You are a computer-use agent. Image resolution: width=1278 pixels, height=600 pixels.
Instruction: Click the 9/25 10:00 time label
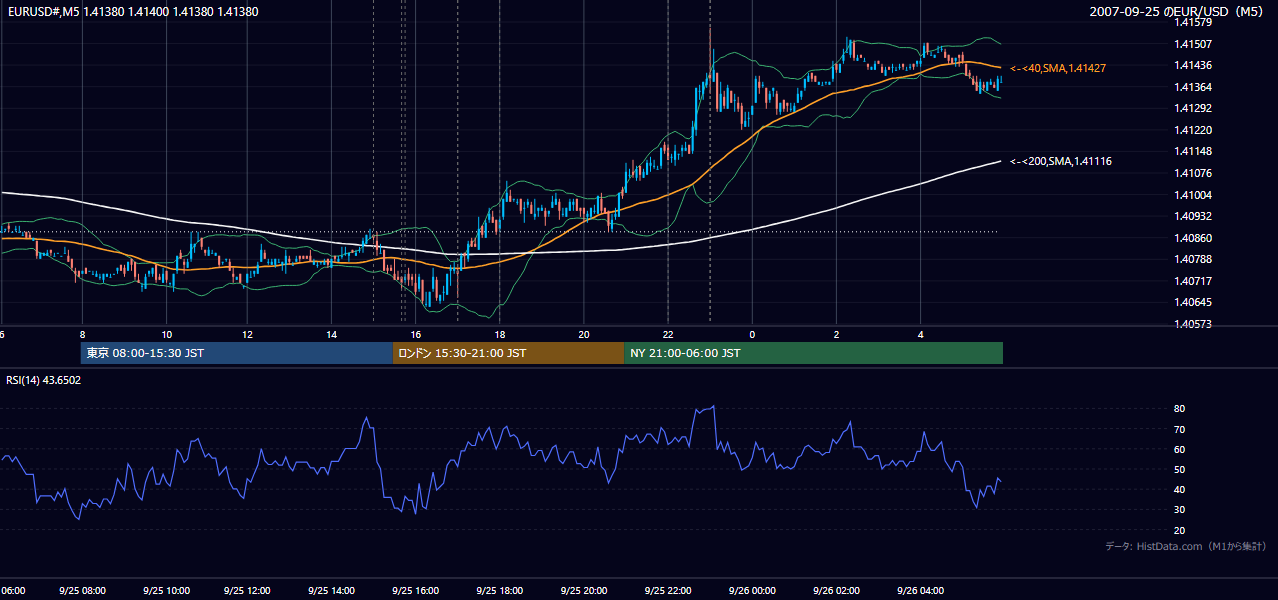pos(166,591)
